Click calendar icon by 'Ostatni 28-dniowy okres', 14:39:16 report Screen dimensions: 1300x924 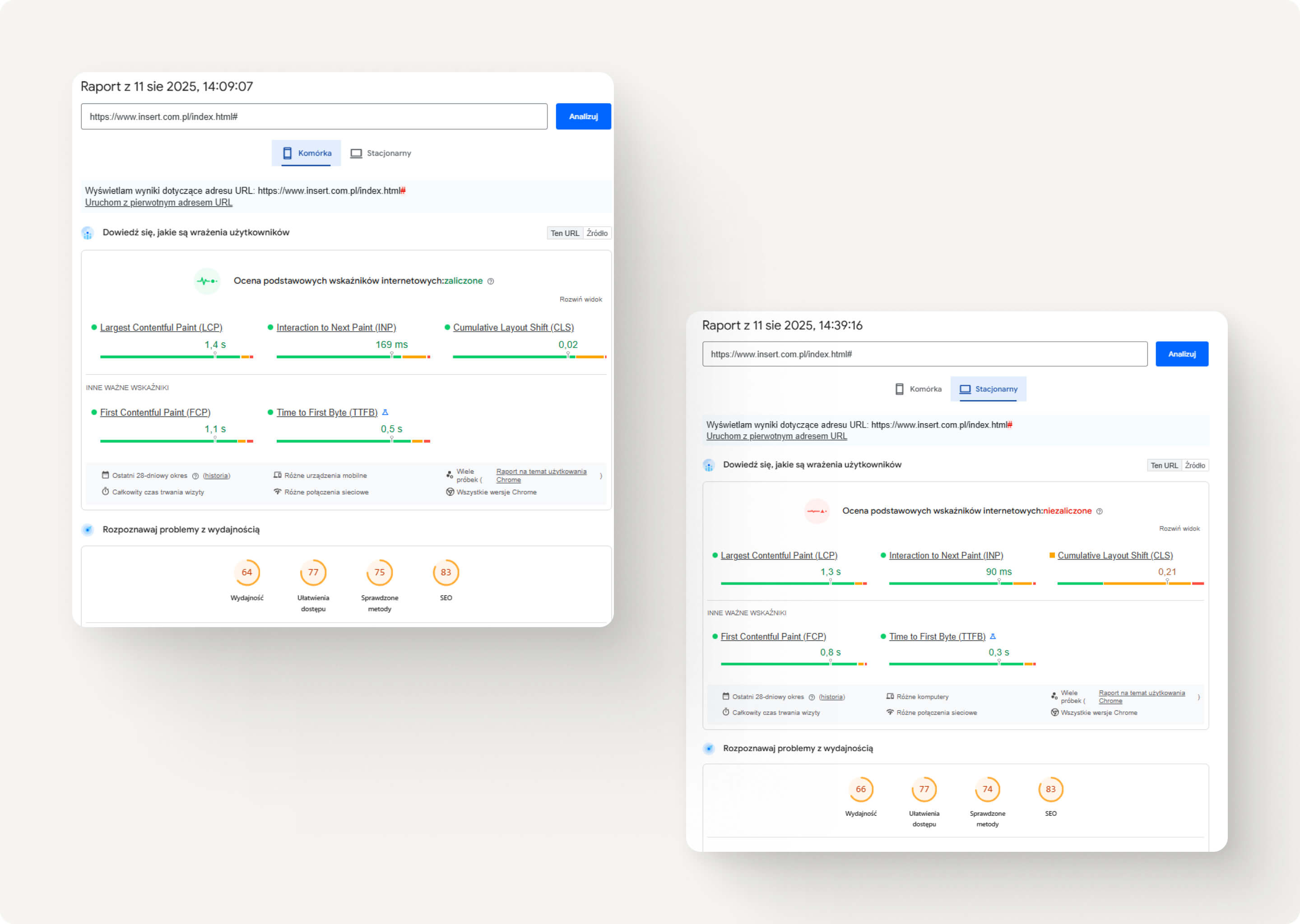point(726,697)
